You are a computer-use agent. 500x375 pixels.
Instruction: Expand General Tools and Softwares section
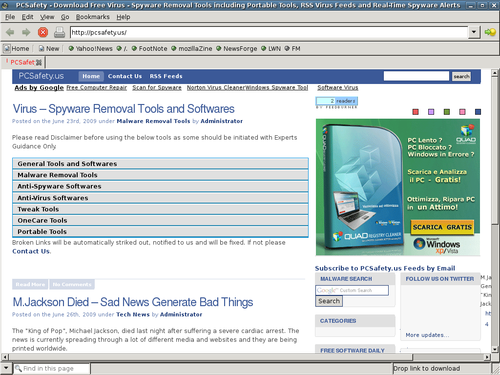pos(160,164)
